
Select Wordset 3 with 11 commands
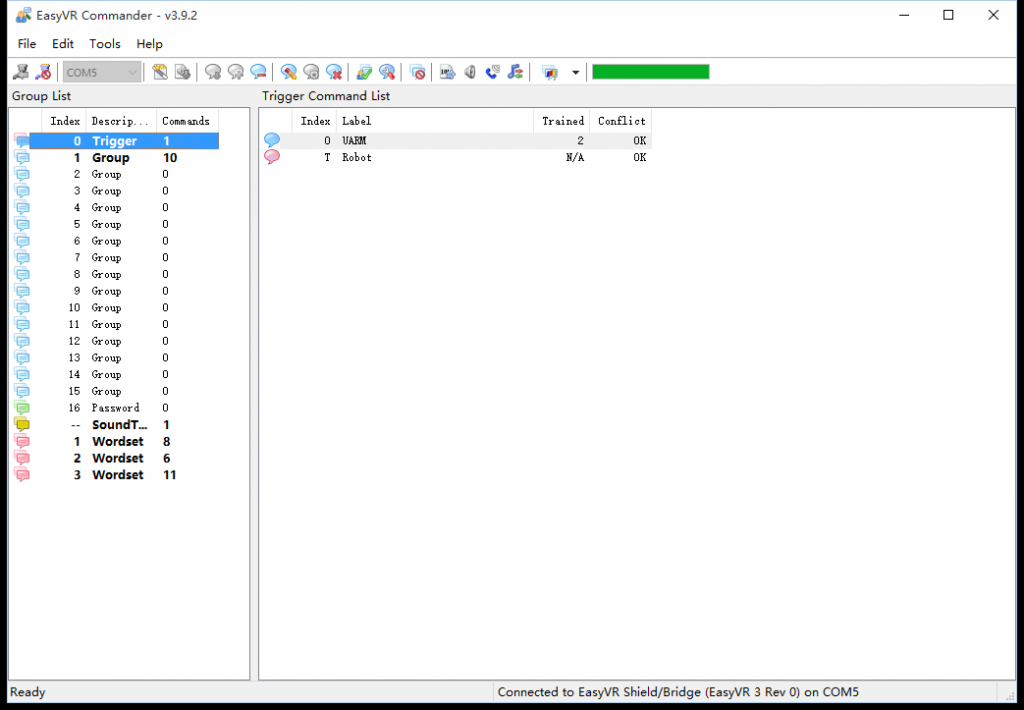(116, 475)
